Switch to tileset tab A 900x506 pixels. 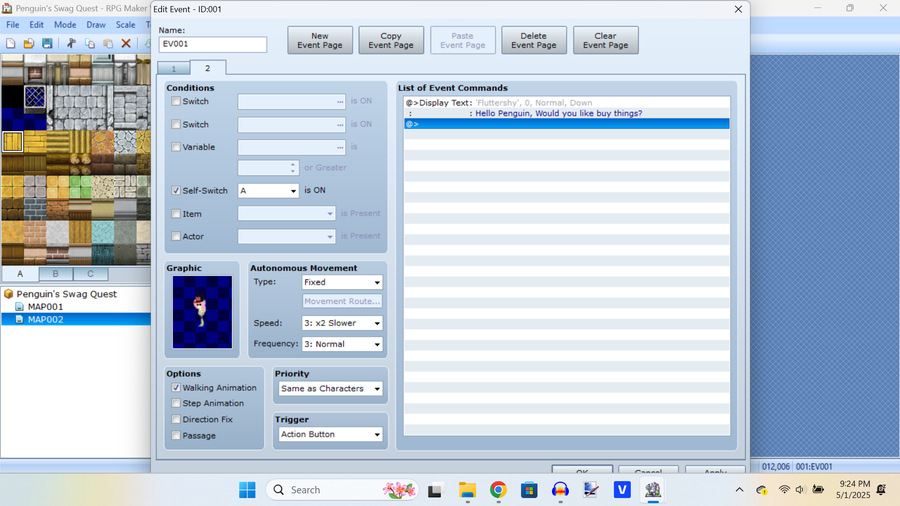(x=20, y=274)
